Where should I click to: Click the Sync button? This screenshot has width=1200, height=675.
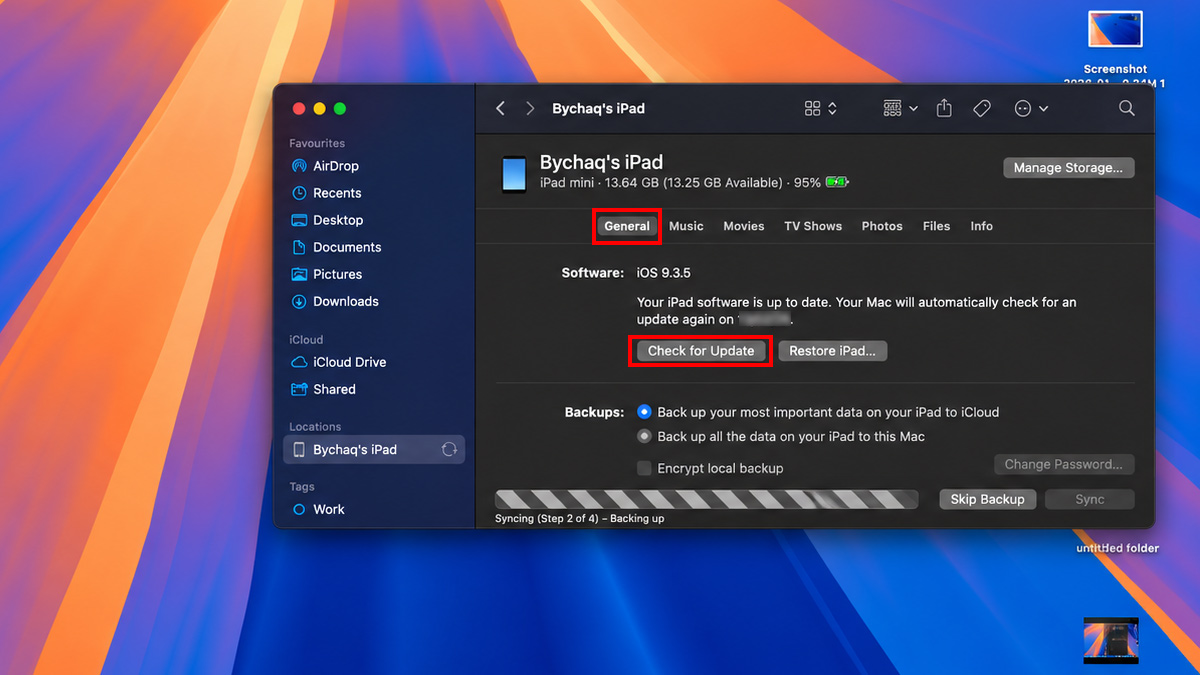pyautogui.click(x=1090, y=499)
